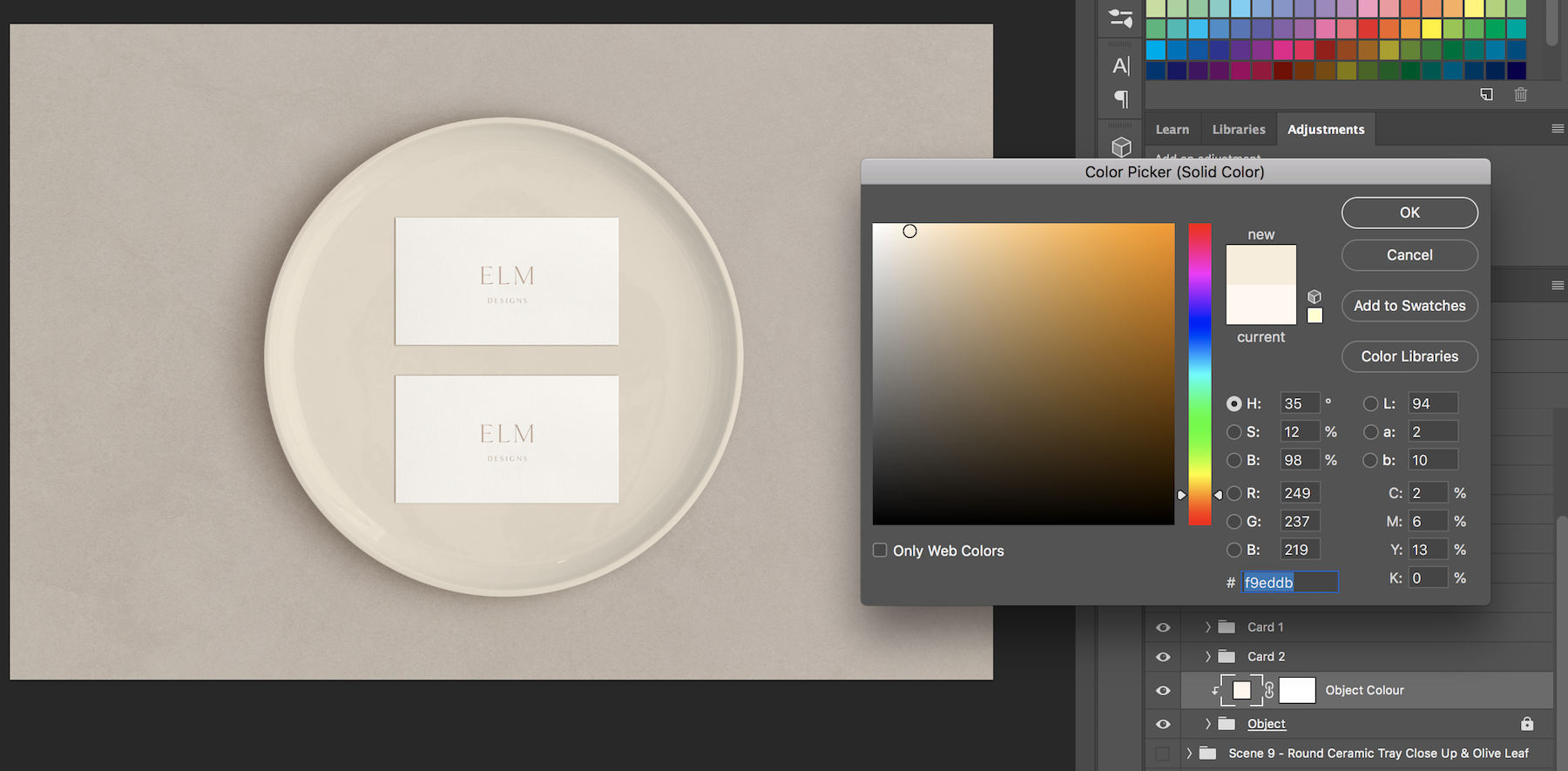Click the delete swatch trash icon
Screen dimensions: 1568x771
point(1520,94)
